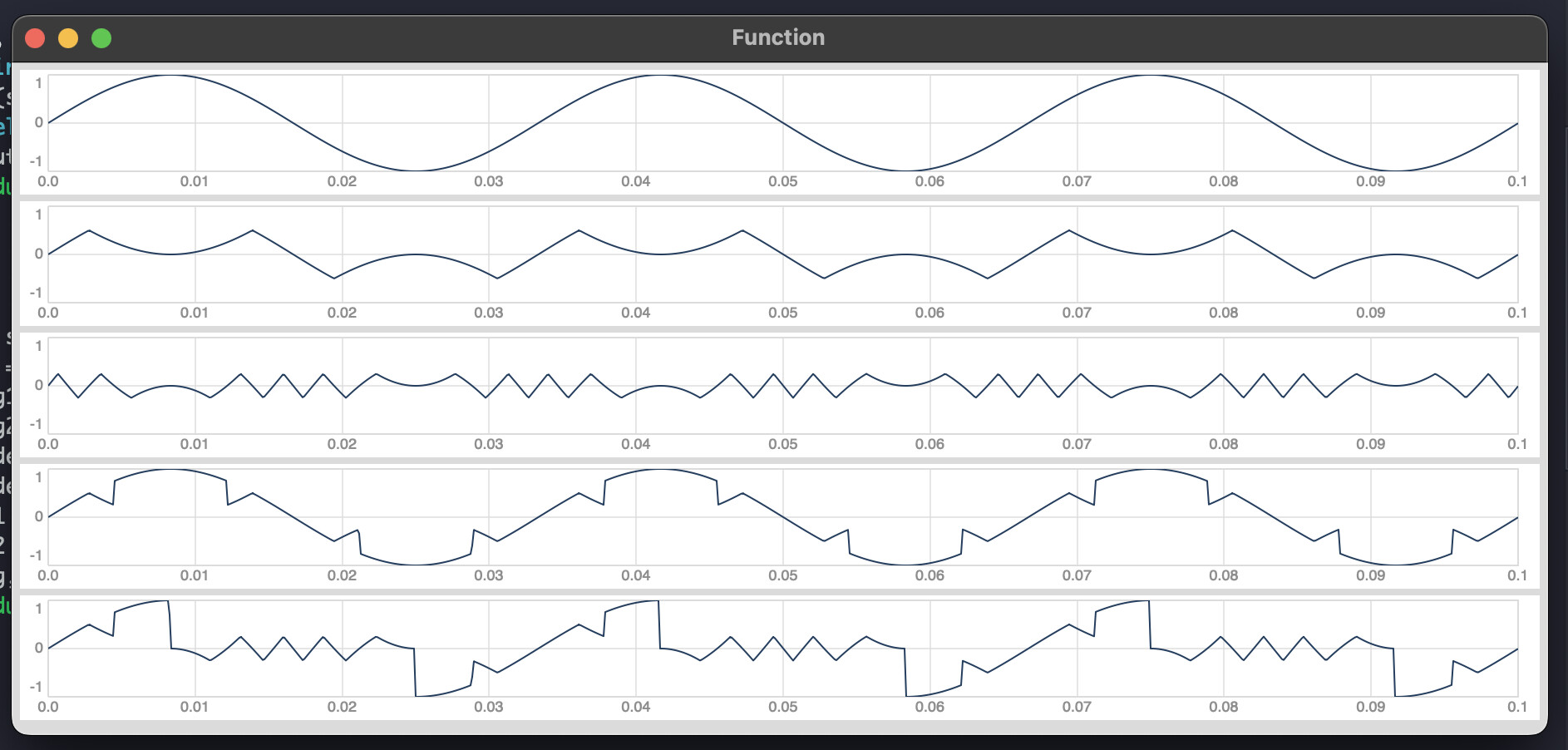
Task: Click the 0.04 x-axis label of the third plot
Action: click(635, 444)
